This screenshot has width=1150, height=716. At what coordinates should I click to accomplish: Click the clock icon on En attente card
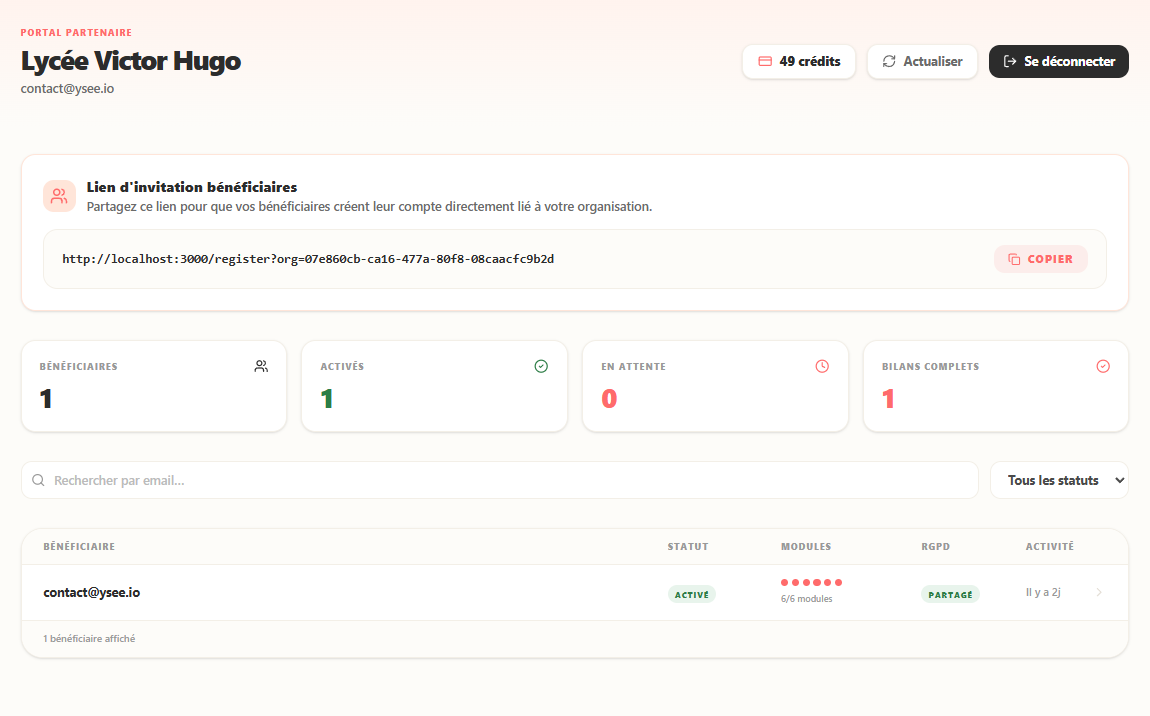pyautogui.click(x=822, y=366)
